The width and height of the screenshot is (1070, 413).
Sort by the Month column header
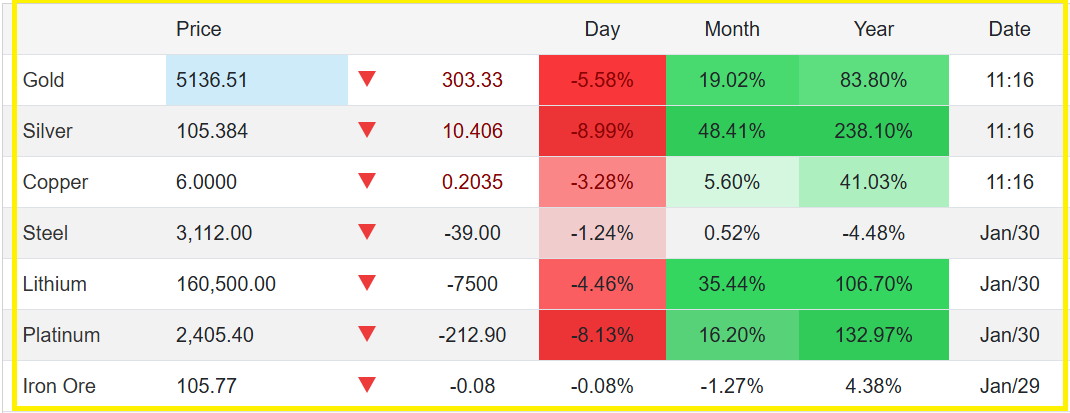[x=732, y=29]
